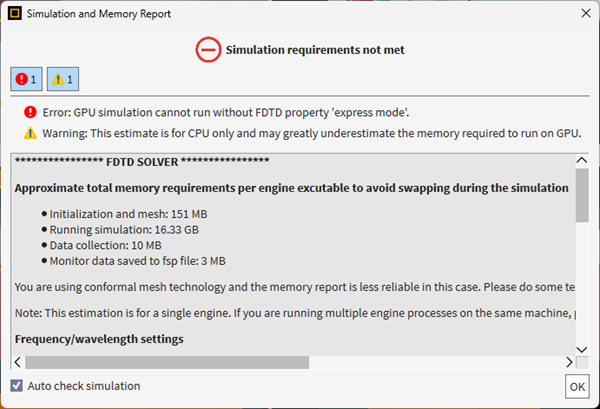Click the red 'requirements not met' status icon
This screenshot has width=600, height=409.
tap(208, 49)
